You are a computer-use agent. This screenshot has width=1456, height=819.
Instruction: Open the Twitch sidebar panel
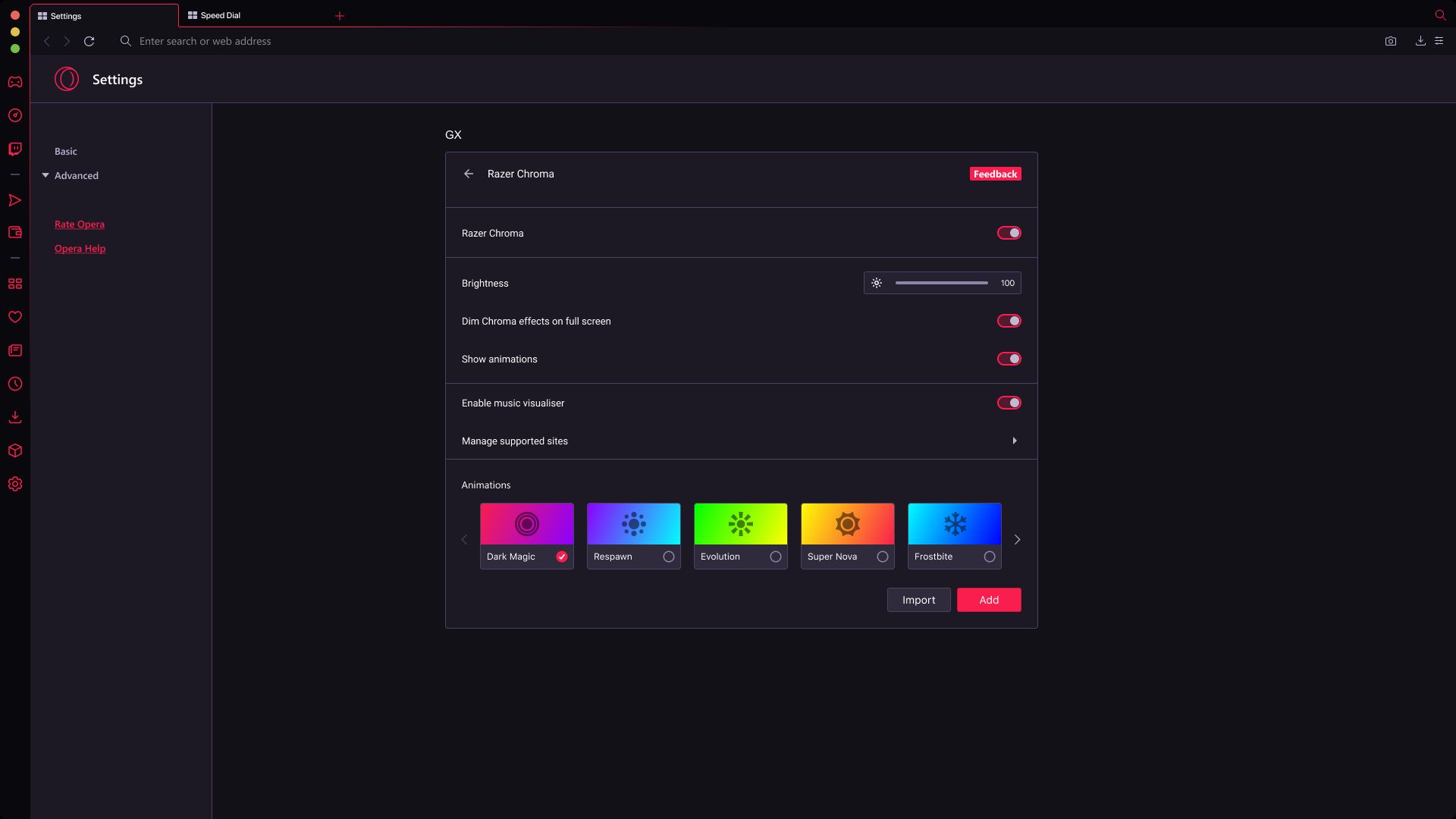coord(15,149)
